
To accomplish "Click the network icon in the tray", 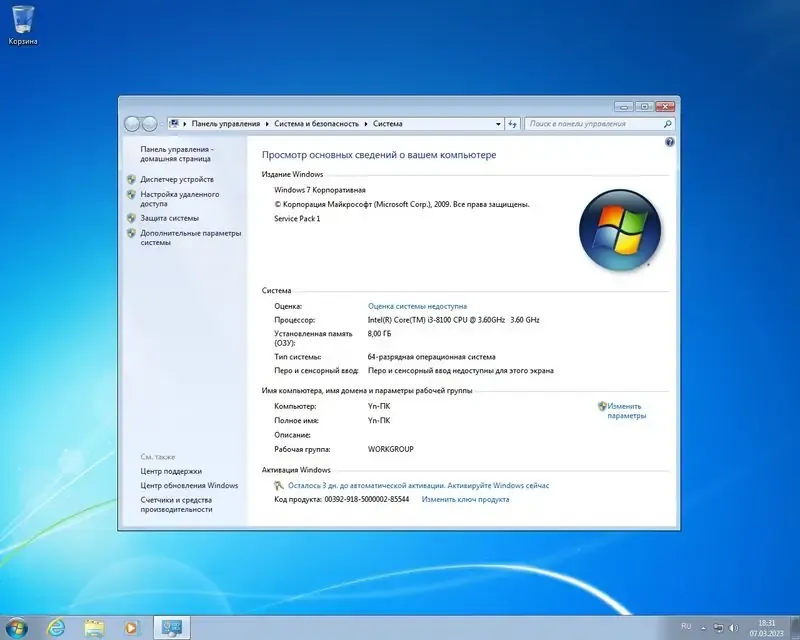I will (x=717, y=629).
